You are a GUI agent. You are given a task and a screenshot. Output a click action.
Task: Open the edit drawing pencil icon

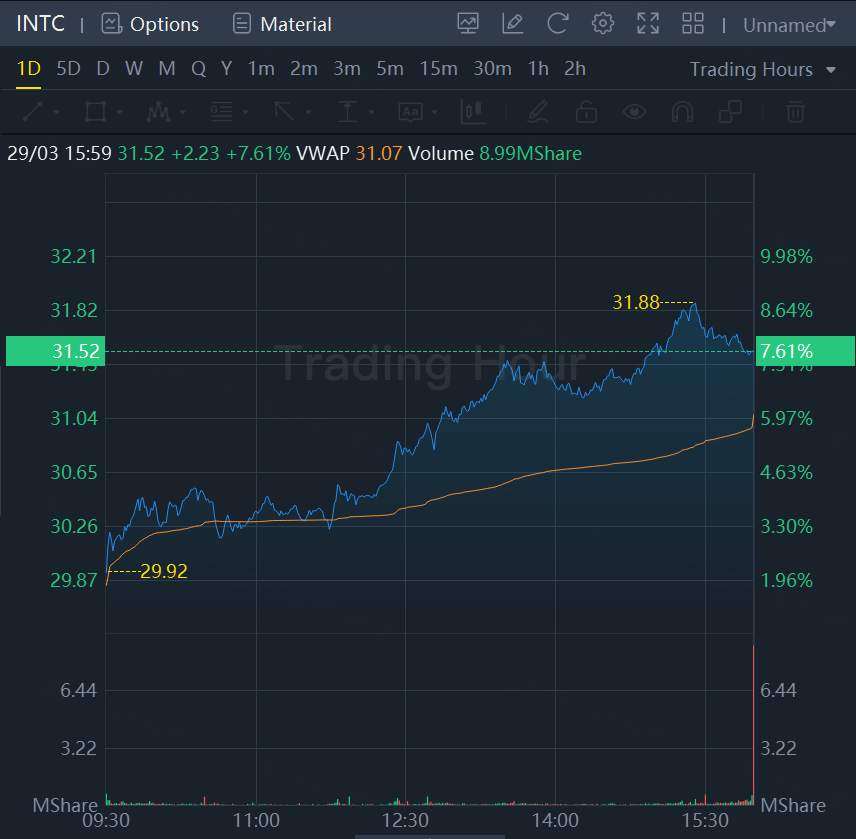pos(513,24)
